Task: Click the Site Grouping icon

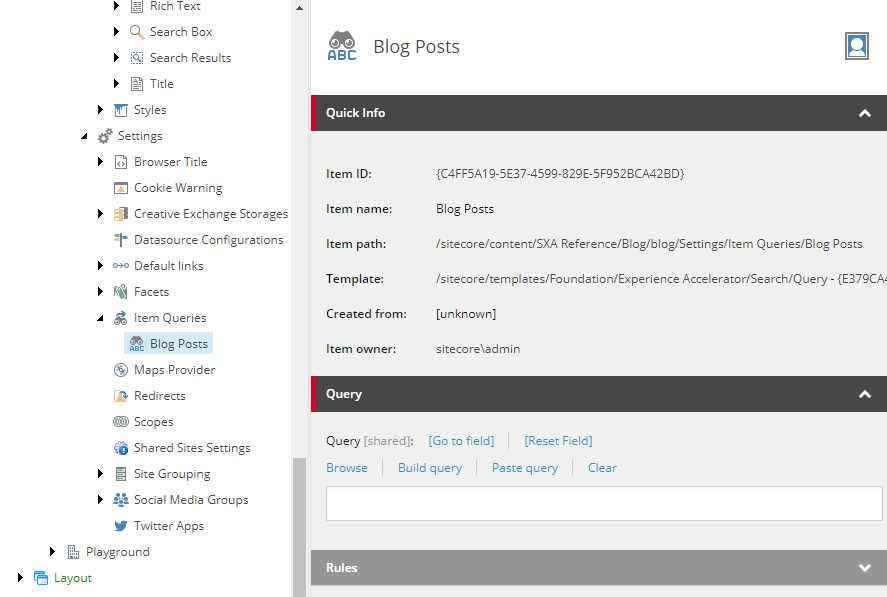Action: pyautogui.click(x=121, y=474)
